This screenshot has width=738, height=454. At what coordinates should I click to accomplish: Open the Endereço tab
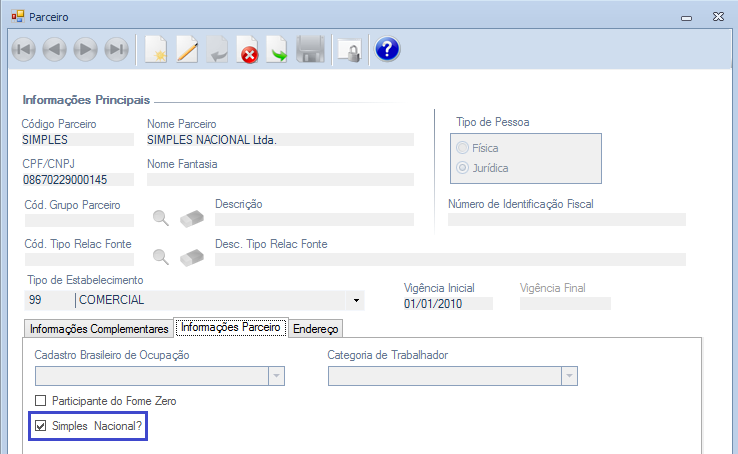click(315, 329)
